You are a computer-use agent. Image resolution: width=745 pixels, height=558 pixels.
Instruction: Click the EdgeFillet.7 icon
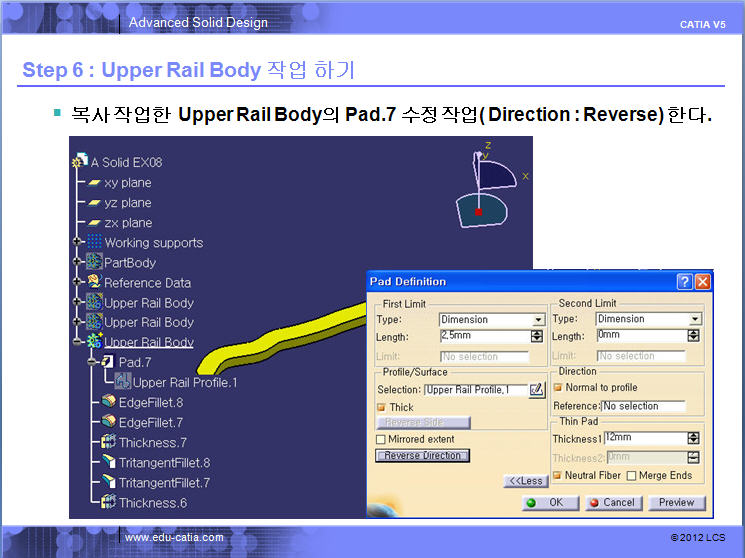[x=108, y=422]
